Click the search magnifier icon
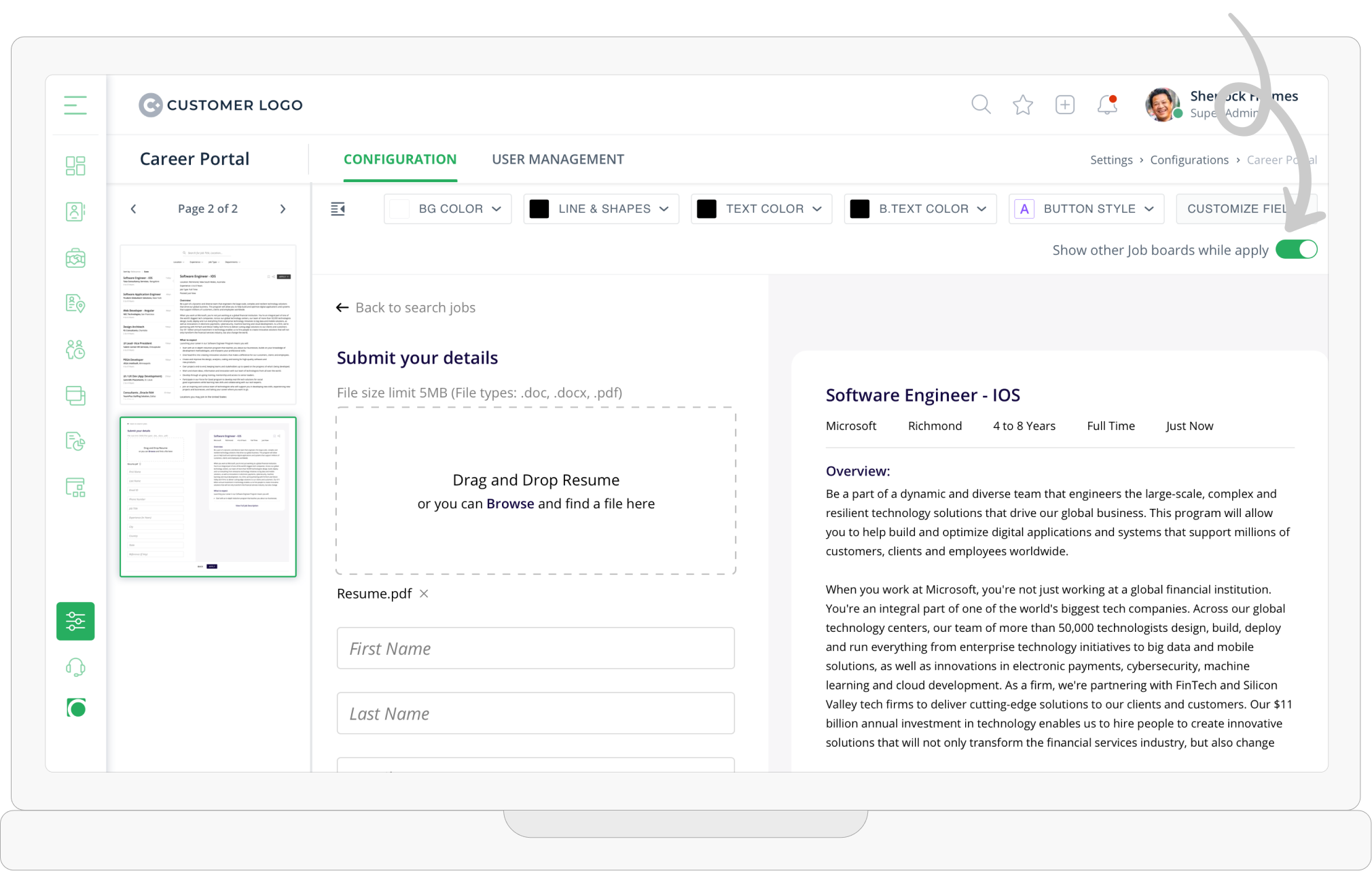This screenshot has height=871, width=1372. tap(981, 105)
